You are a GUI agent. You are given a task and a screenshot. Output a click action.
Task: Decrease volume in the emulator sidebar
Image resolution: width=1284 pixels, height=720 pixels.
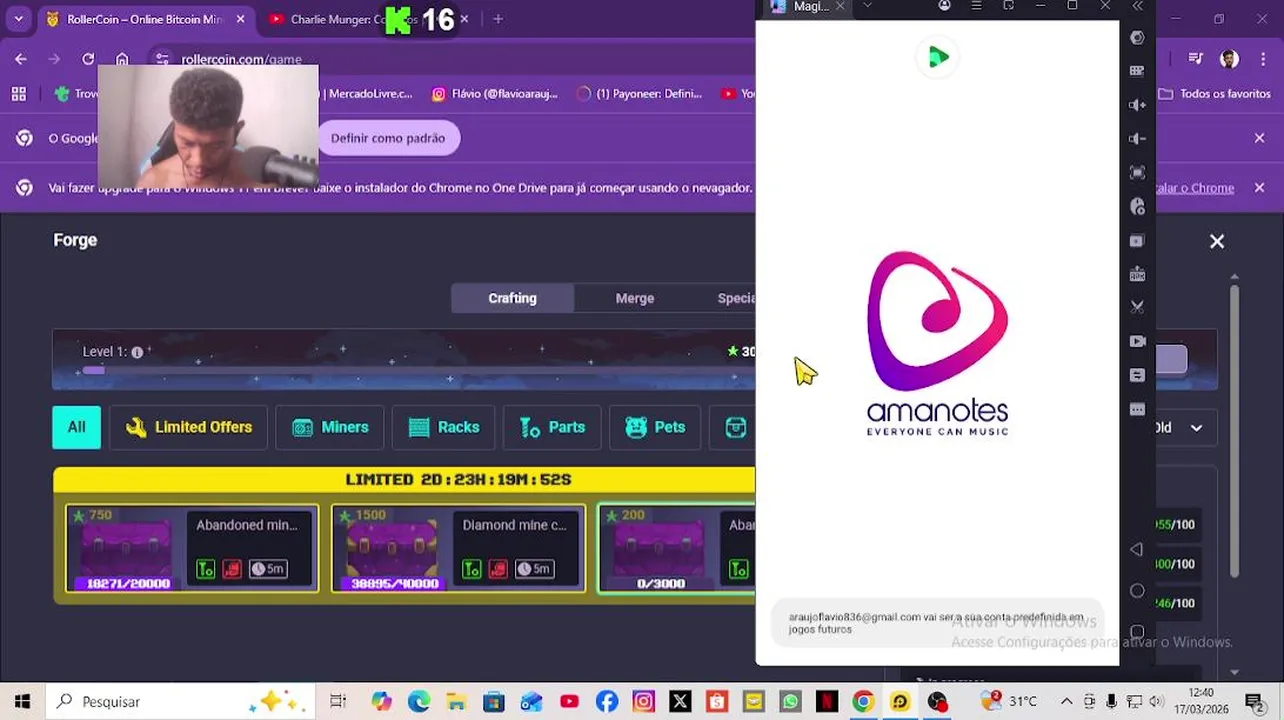[1137, 139]
